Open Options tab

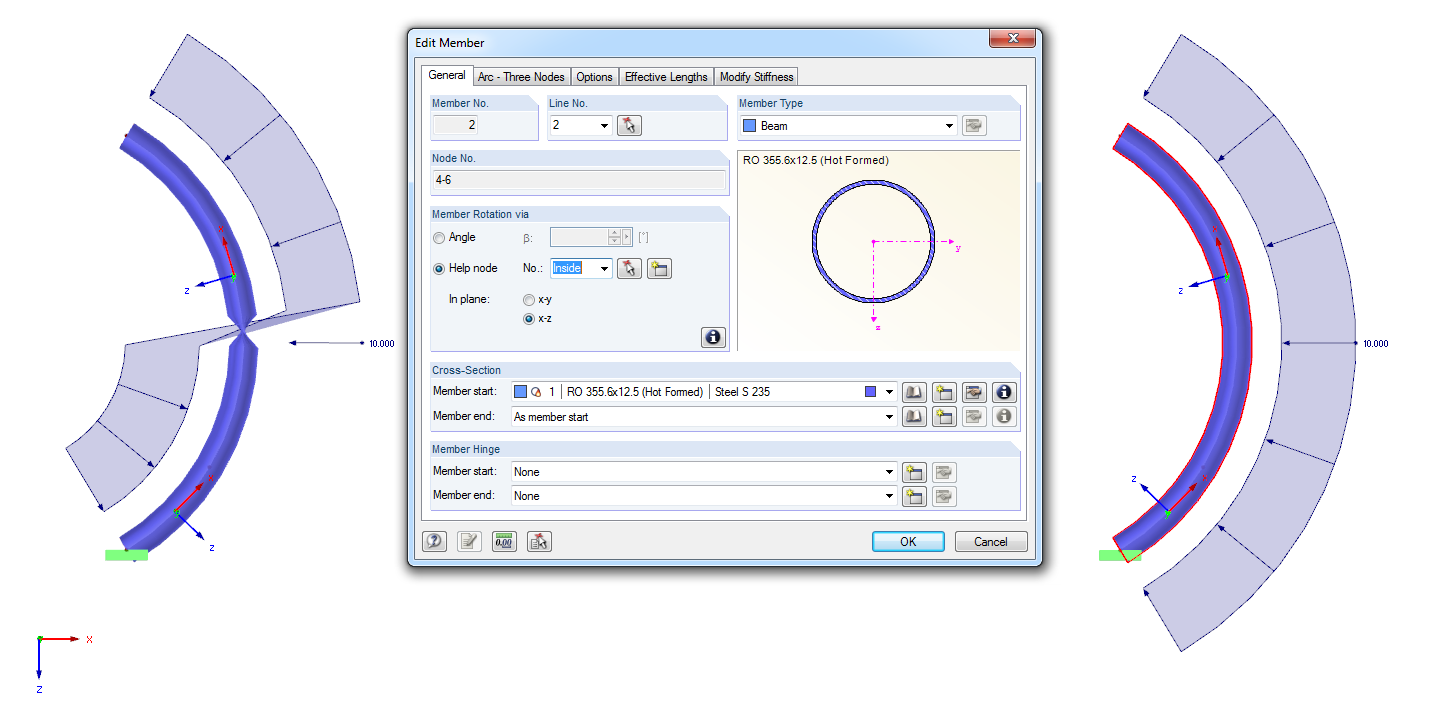point(594,77)
